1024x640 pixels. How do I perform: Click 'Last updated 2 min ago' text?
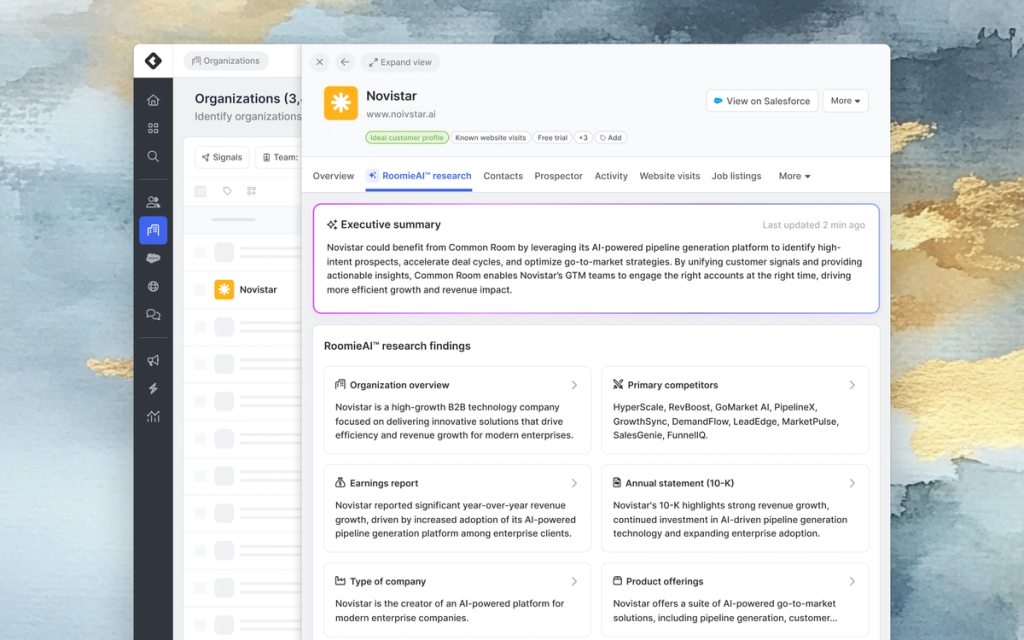814,225
